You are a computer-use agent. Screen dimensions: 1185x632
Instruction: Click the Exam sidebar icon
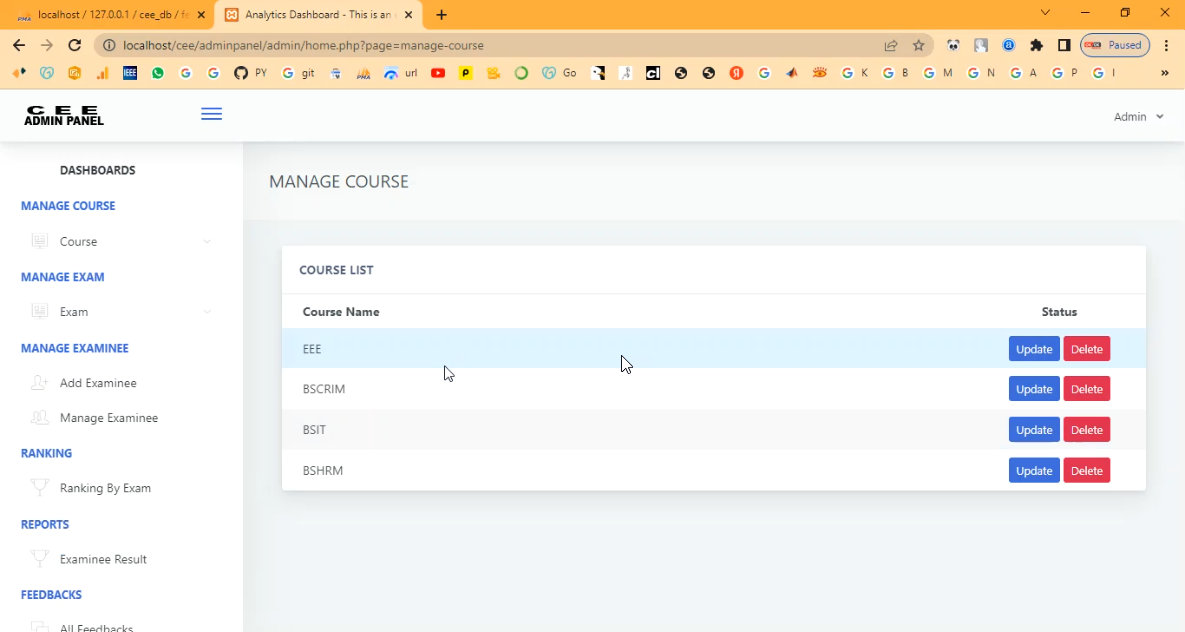coord(40,312)
